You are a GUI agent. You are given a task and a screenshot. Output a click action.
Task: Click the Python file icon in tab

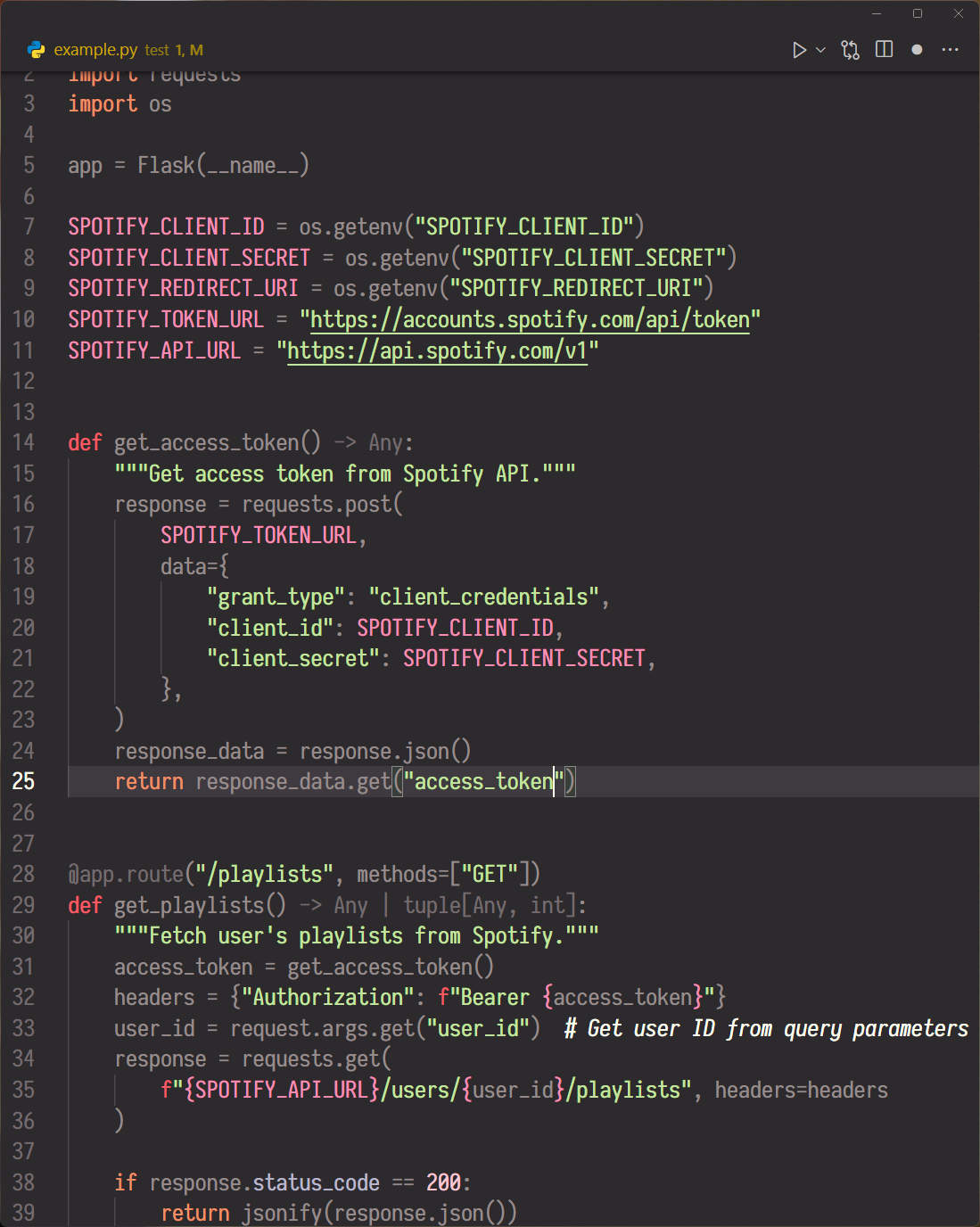pyautogui.click(x=37, y=50)
